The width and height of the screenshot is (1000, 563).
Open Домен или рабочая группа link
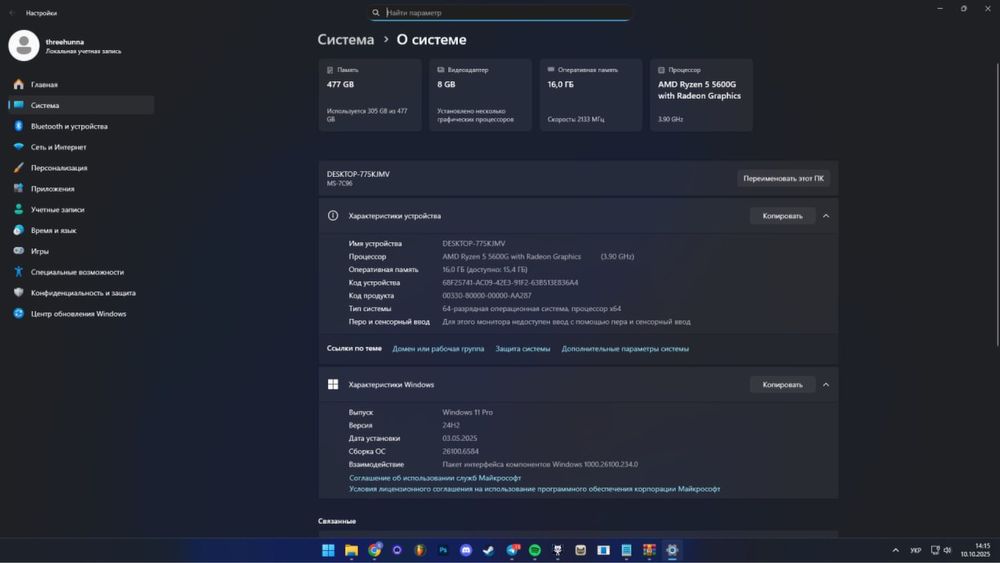[438, 349]
